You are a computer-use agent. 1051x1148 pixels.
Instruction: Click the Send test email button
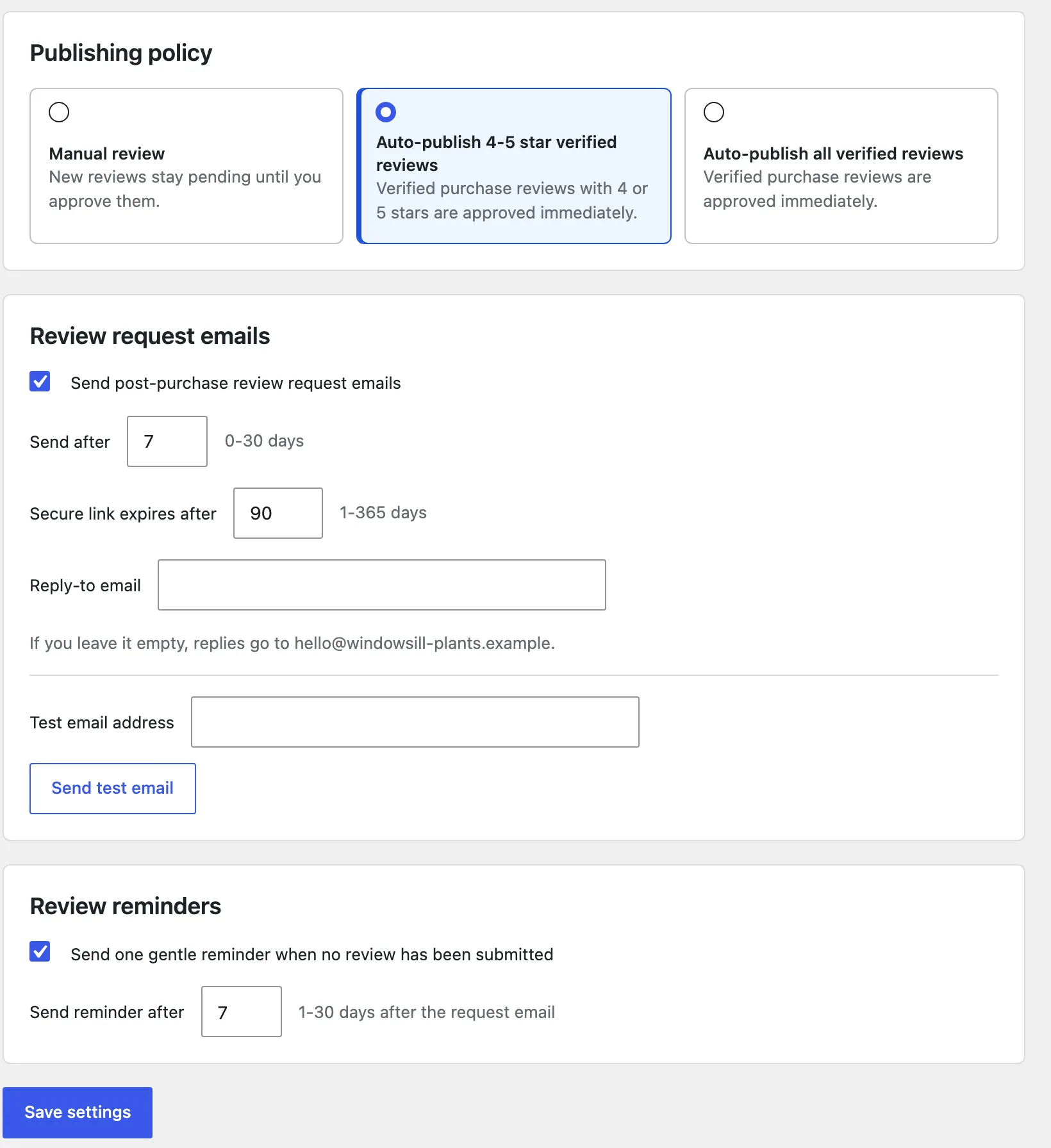pos(113,789)
